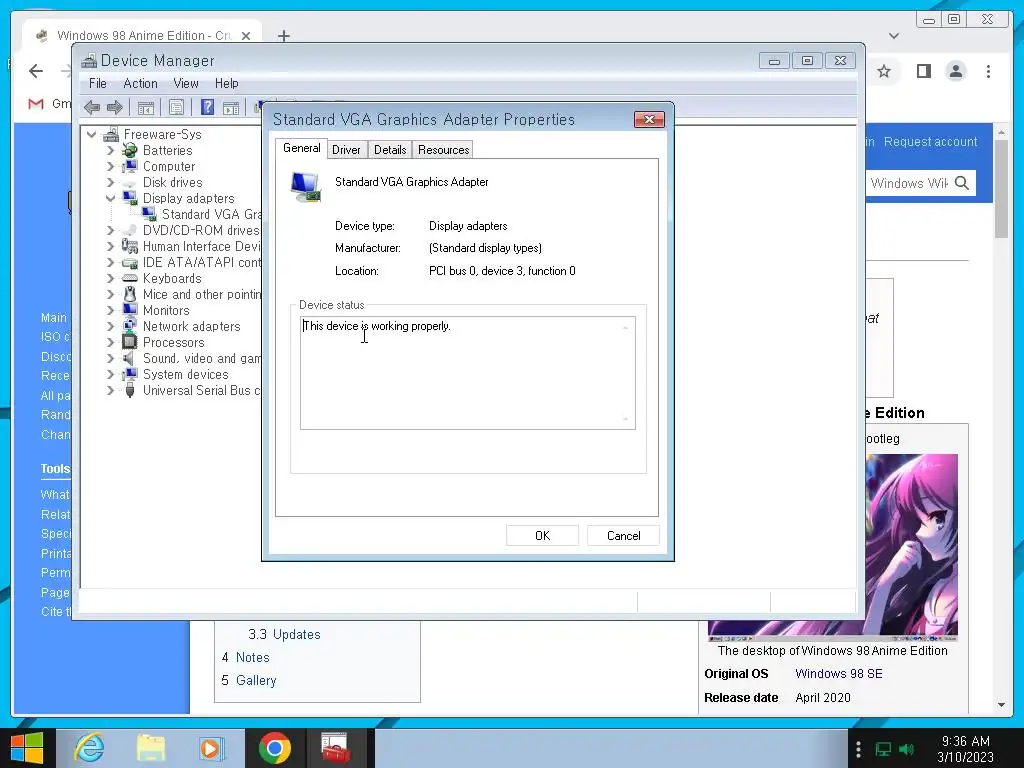
Task: Show hidden tray icons on taskbar
Action: [858, 749]
